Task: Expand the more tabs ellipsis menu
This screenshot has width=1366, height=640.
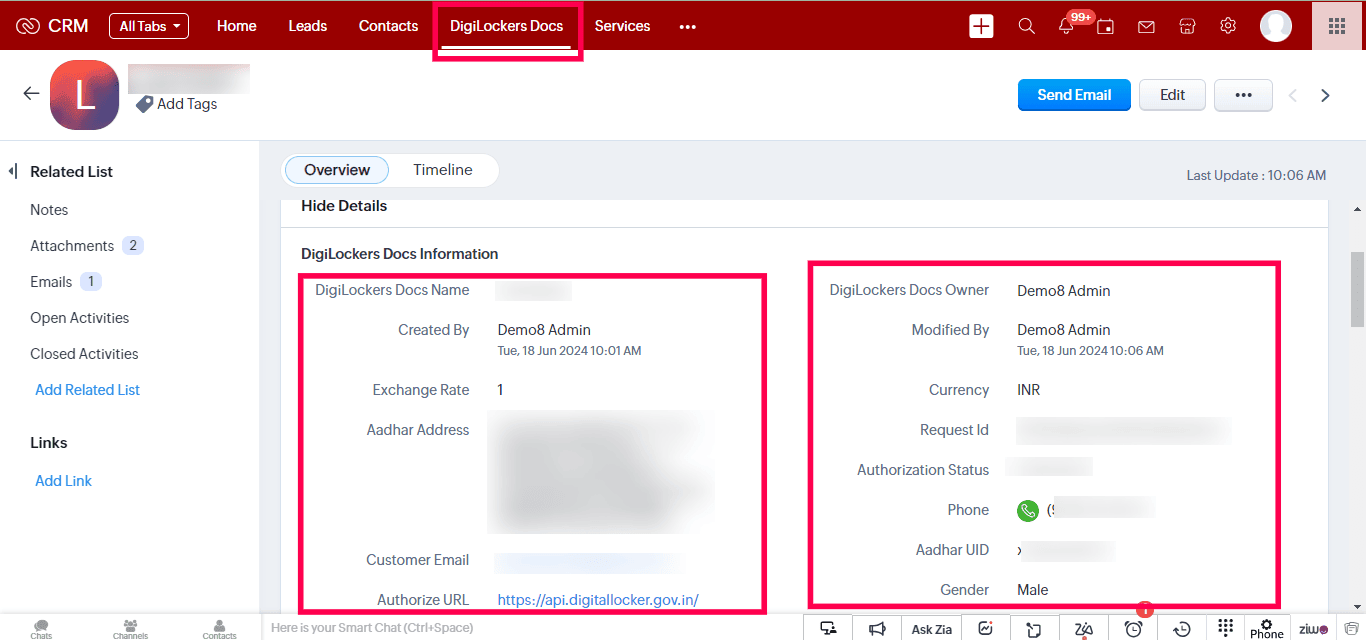Action: click(x=687, y=27)
